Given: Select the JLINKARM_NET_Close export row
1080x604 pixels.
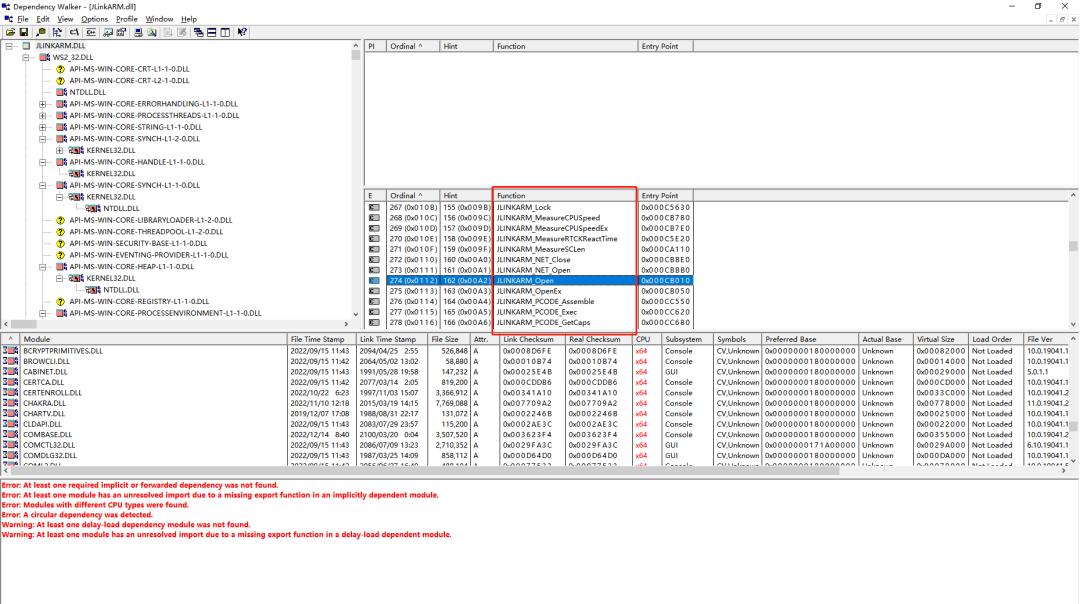Looking at the screenshot, I should 529,260.
